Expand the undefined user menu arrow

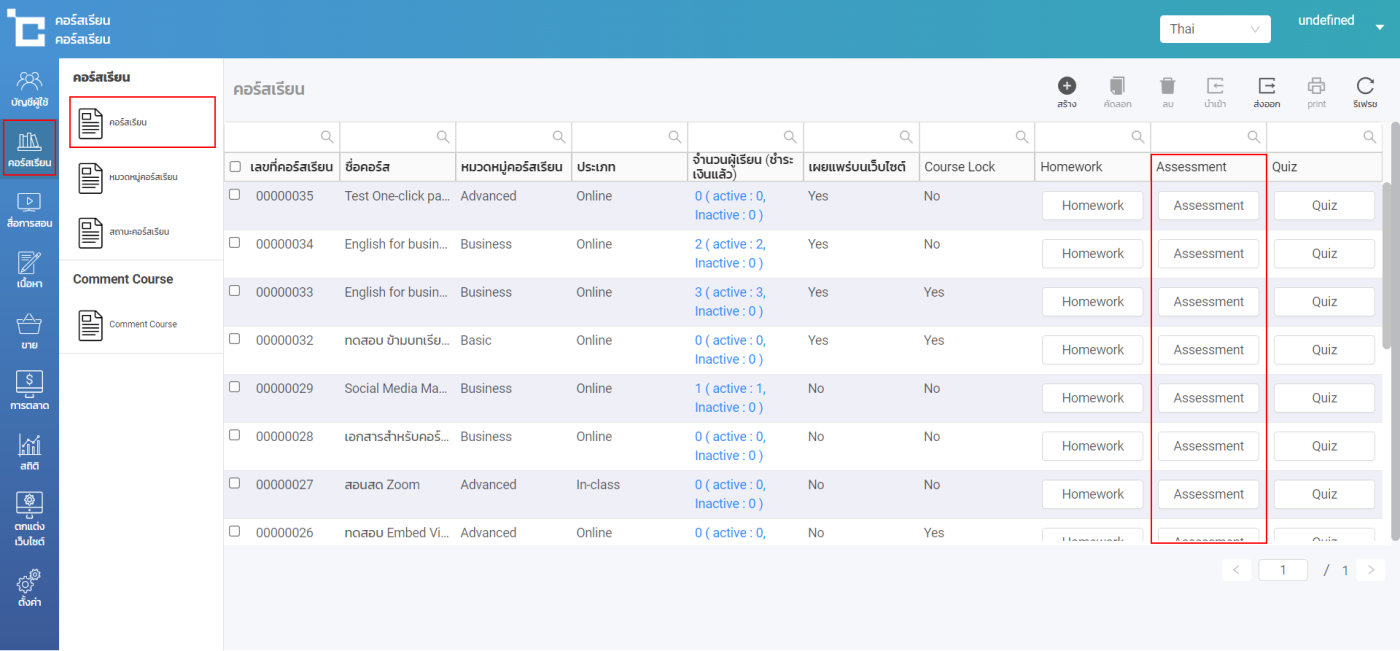(1380, 28)
